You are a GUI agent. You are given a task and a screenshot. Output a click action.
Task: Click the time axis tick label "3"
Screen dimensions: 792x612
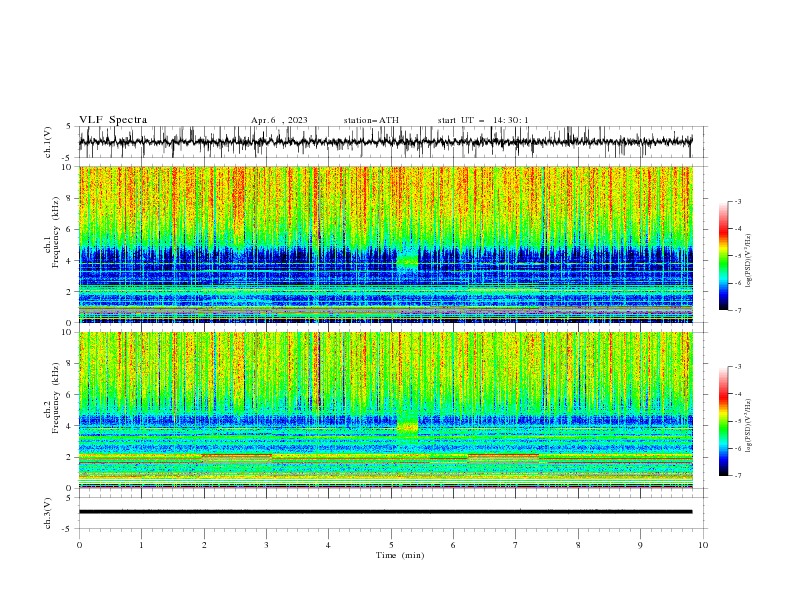coord(266,545)
